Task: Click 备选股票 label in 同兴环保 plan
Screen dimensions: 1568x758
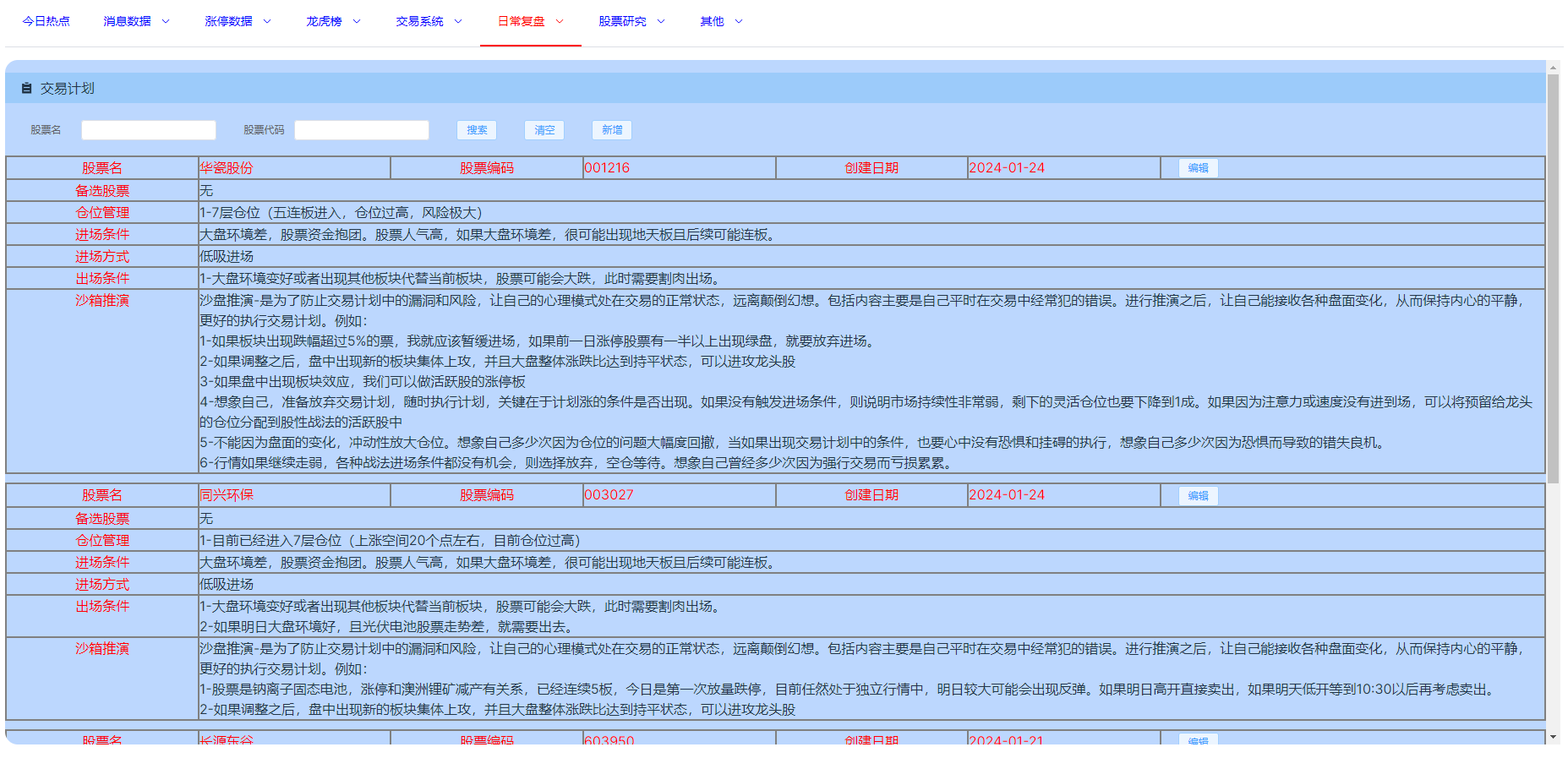Action: pyautogui.click(x=102, y=519)
